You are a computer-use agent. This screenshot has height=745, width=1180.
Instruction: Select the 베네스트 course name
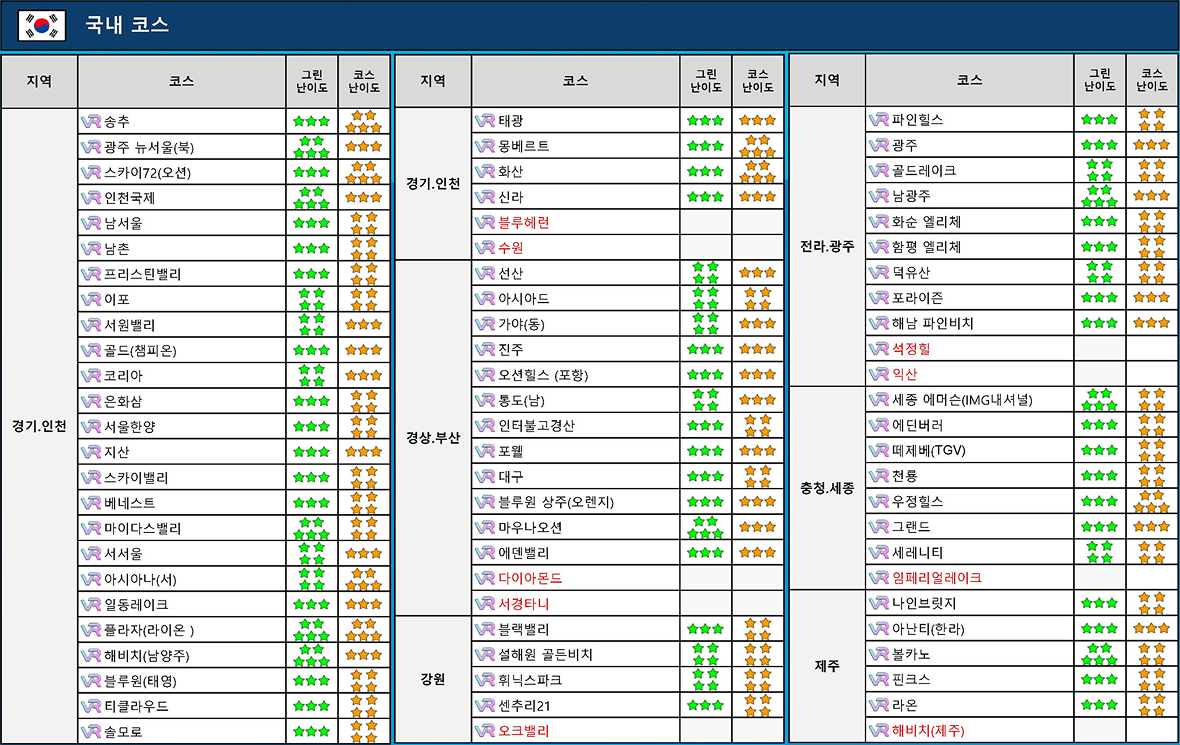tap(129, 503)
